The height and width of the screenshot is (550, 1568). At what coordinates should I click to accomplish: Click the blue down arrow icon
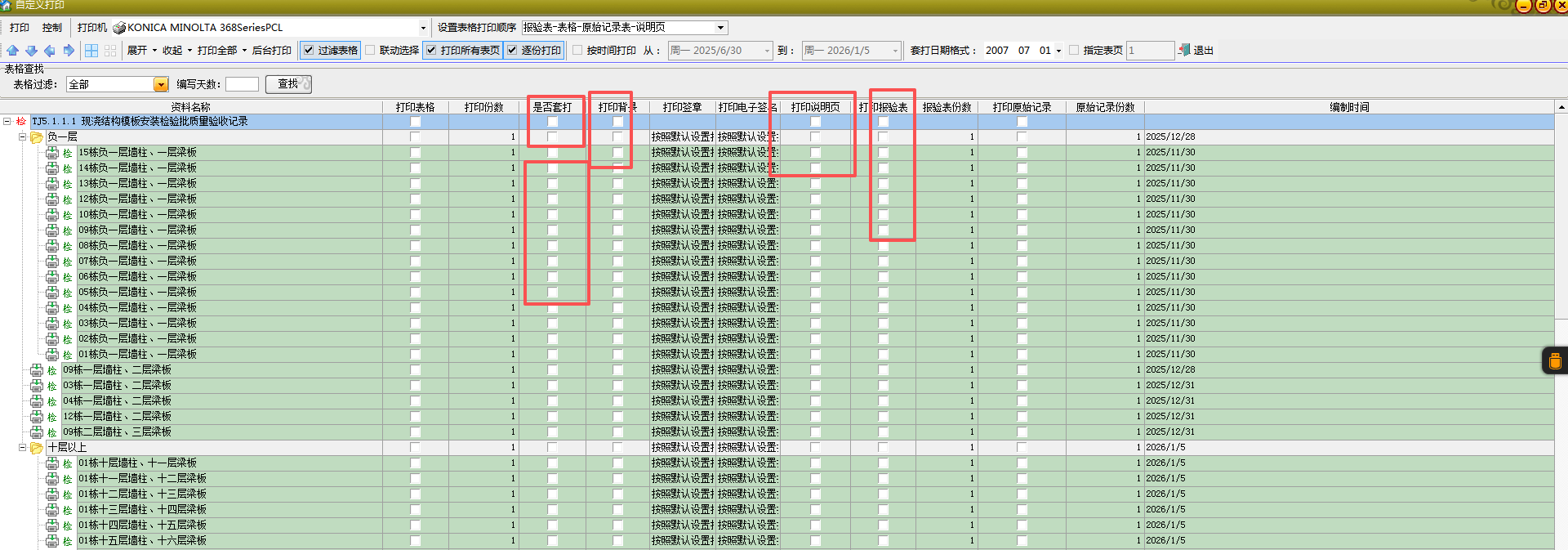click(x=31, y=51)
